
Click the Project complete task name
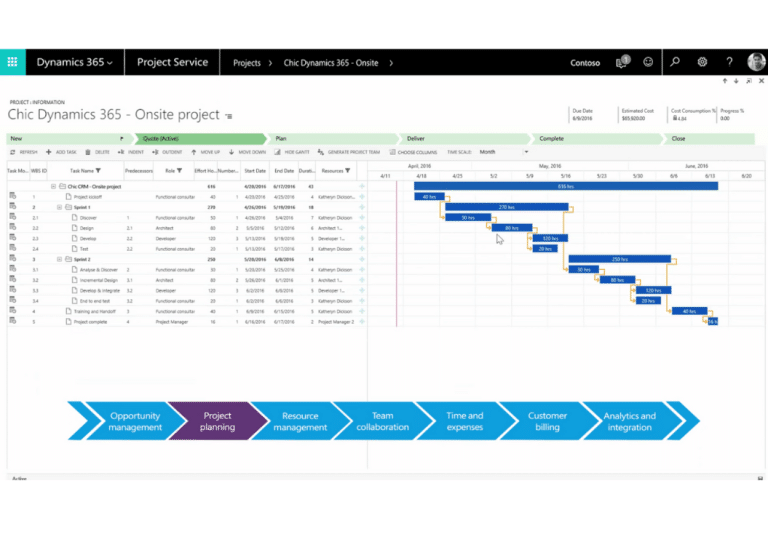90,322
